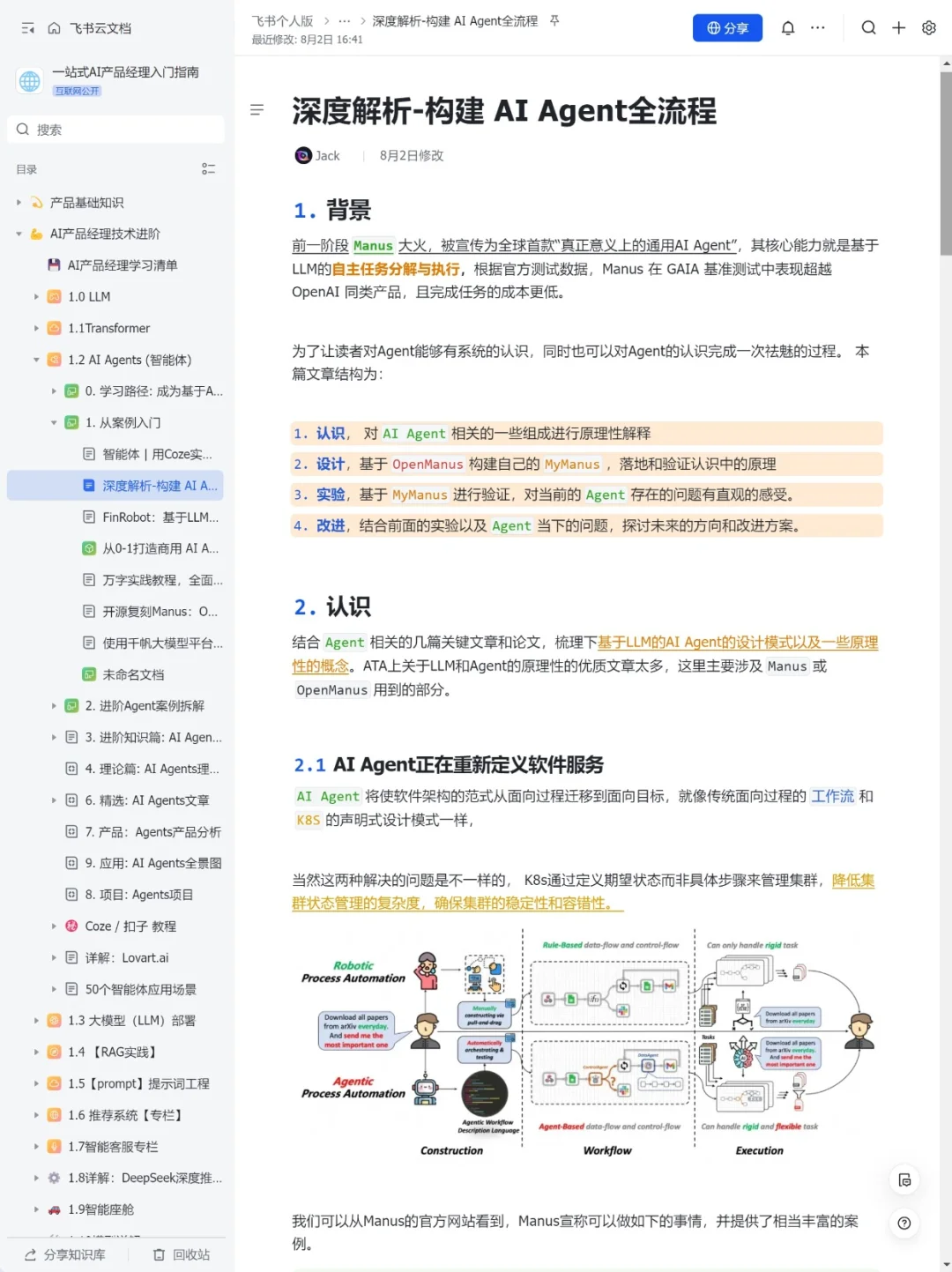Open the feedback icon above the help button
952x1272 pixels.
point(904,1179)
